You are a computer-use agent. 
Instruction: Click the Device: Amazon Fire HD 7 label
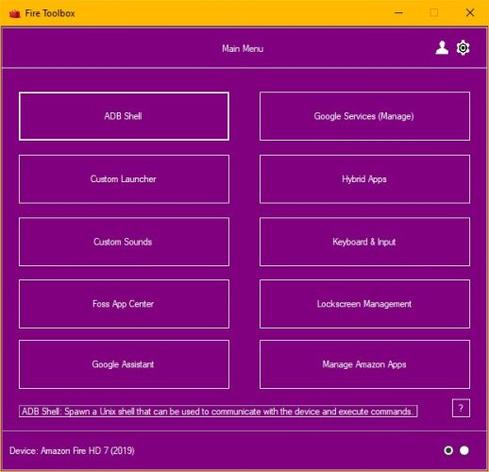pyautogui.click(x=72, y=451)
